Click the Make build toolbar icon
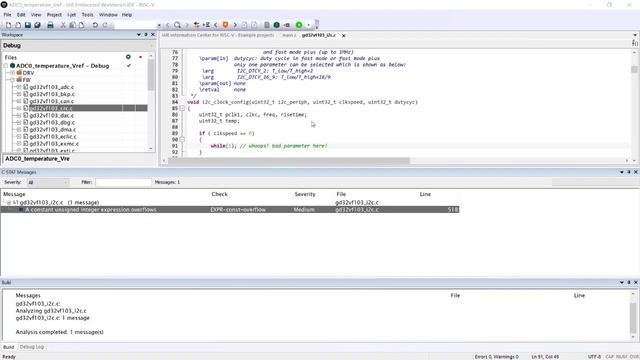 [277, 25]
